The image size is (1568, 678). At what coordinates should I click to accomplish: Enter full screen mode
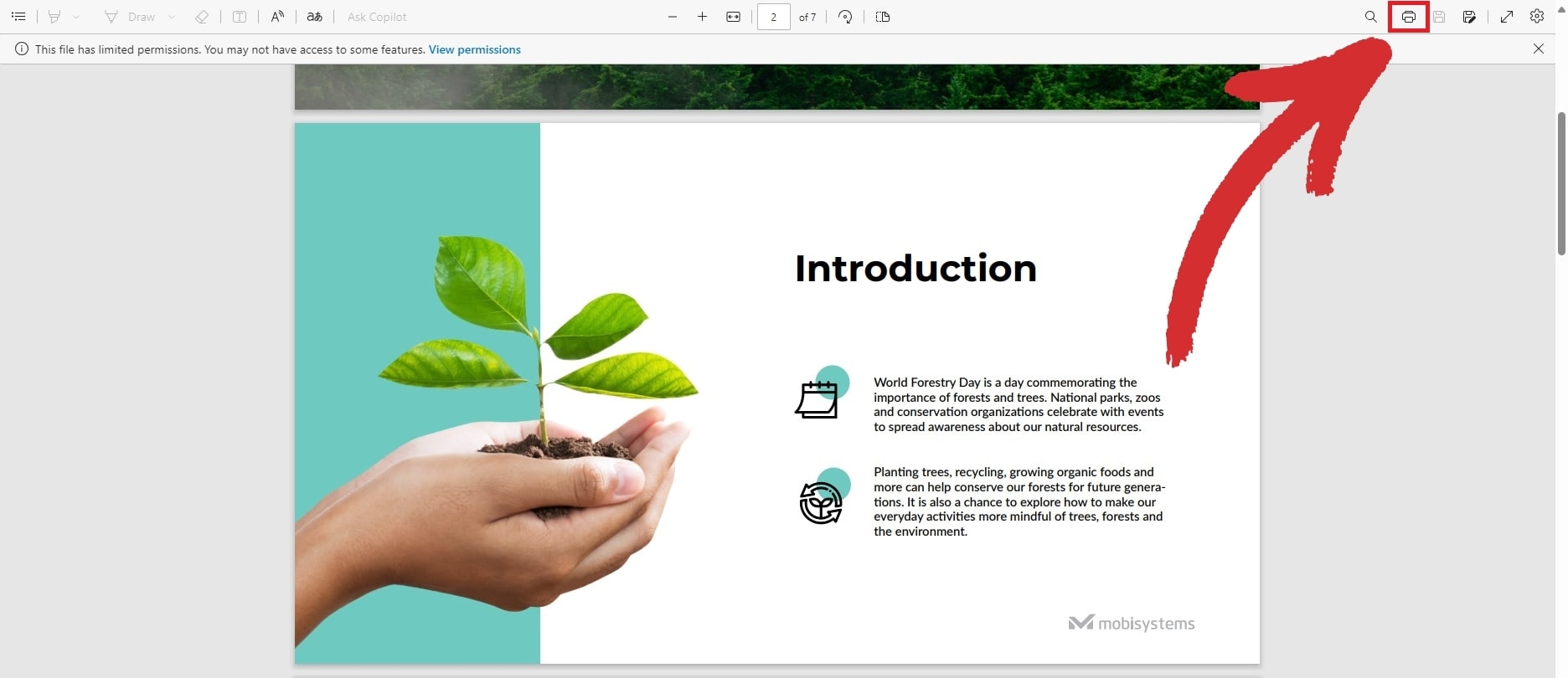[1507, 17]
